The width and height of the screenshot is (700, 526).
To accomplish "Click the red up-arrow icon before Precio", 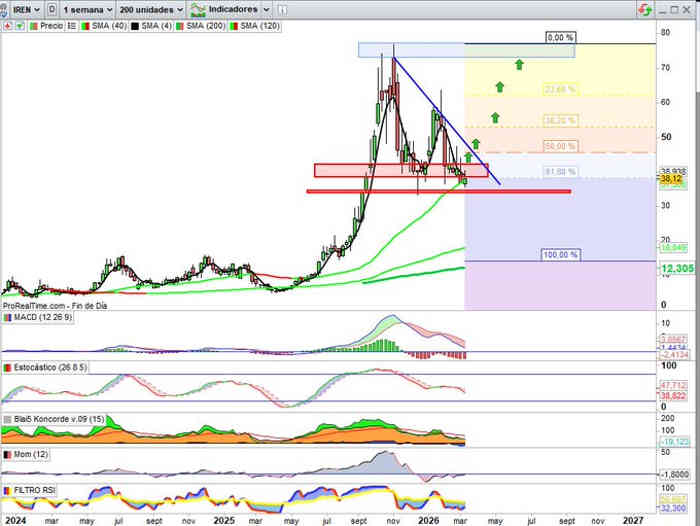I will point(8,25).
